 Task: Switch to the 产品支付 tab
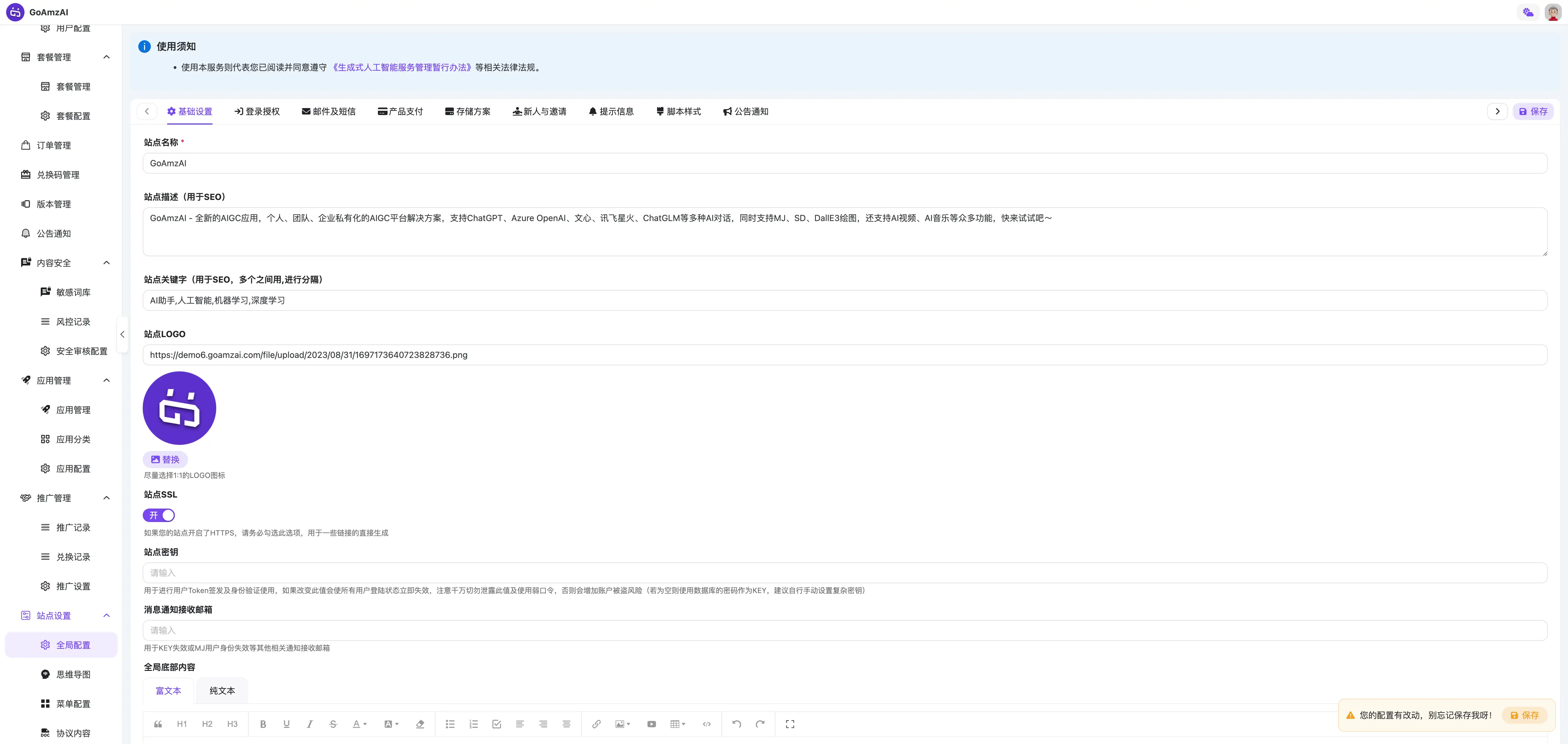[400, 111]
